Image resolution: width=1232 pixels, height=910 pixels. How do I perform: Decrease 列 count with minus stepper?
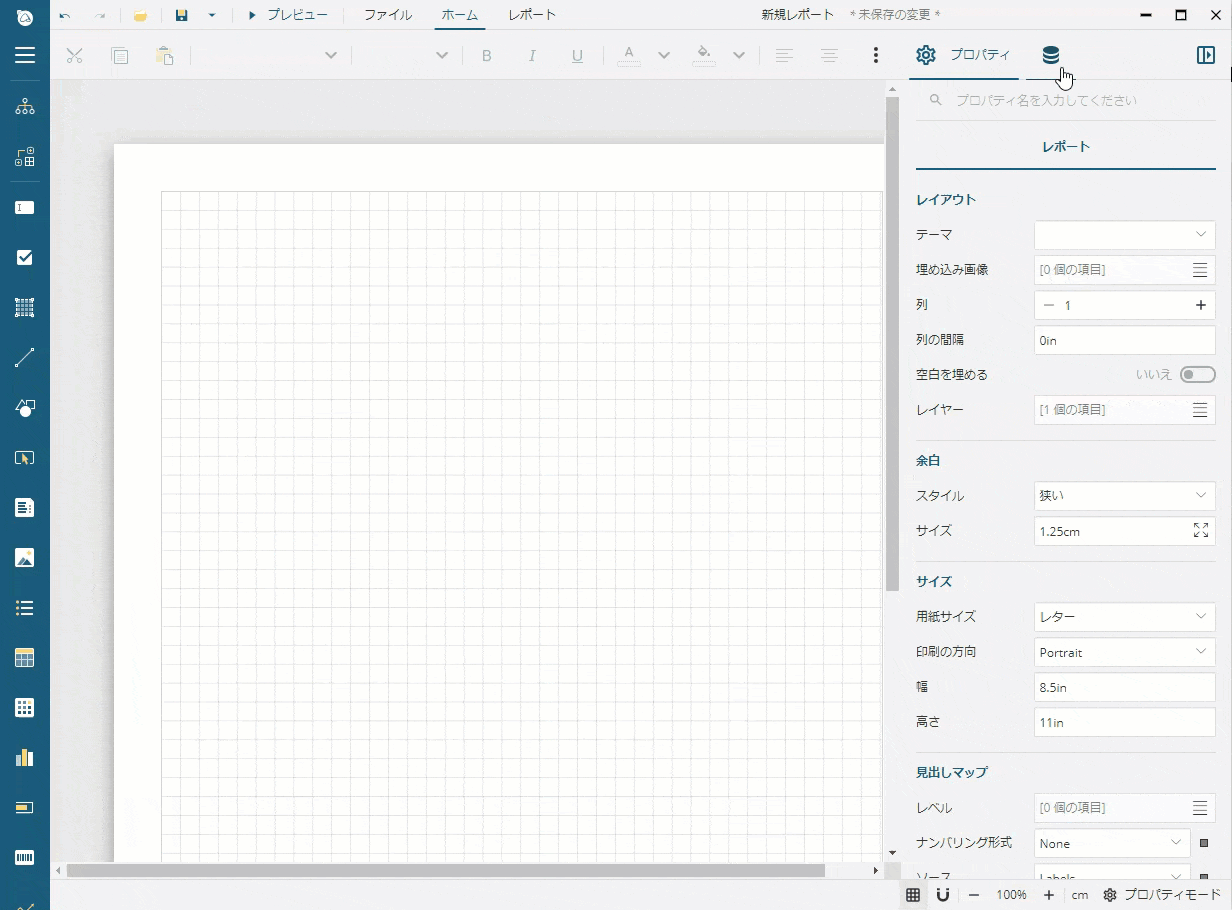coord(1048,305)
